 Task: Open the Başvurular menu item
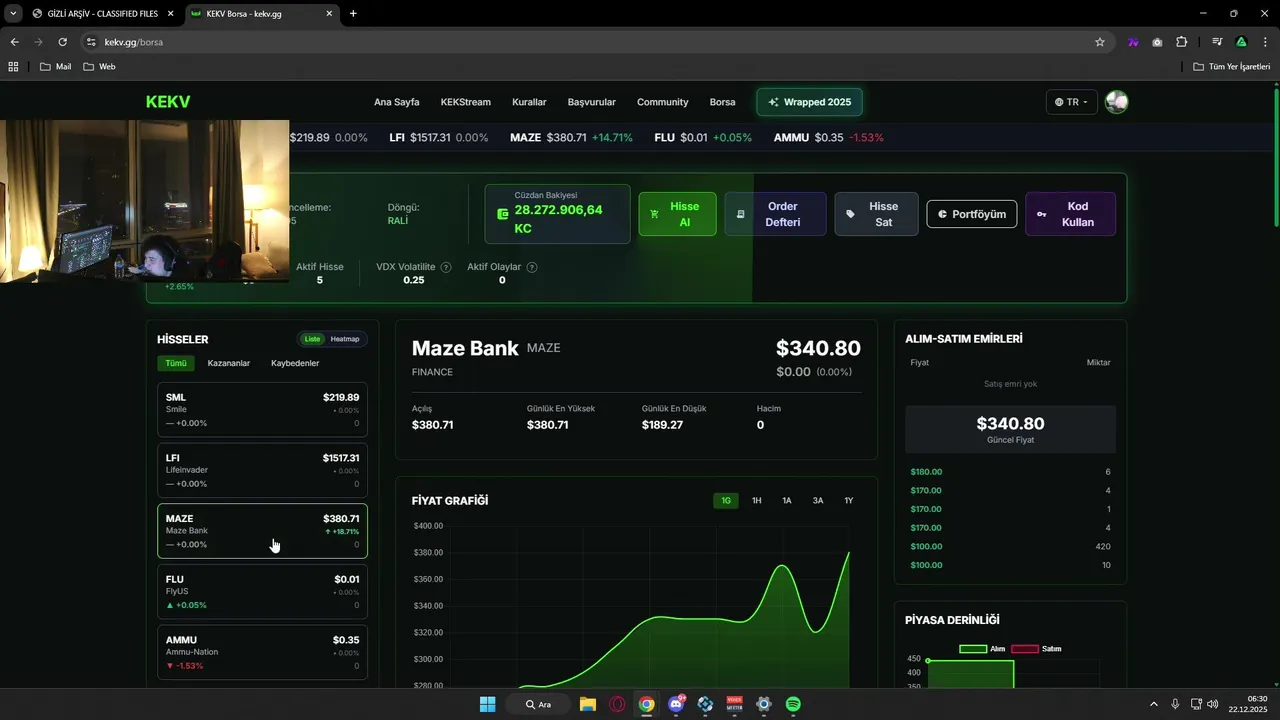pos(592,102)
